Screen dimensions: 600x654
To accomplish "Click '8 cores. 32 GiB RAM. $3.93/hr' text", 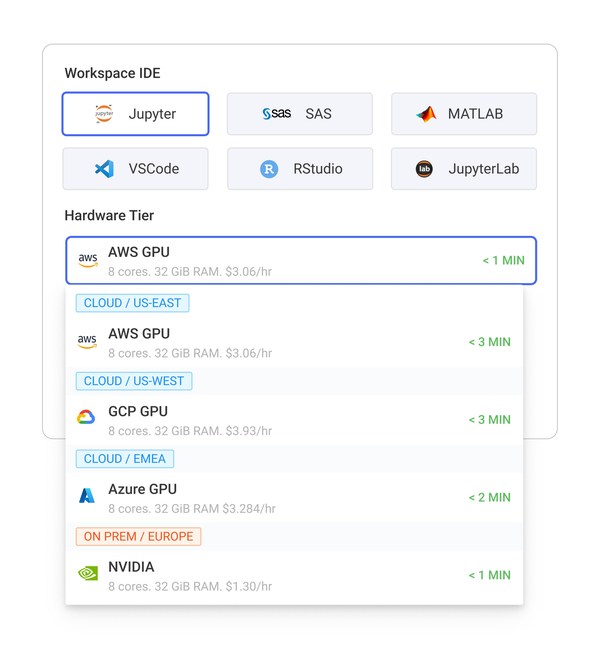I will 190,431.
